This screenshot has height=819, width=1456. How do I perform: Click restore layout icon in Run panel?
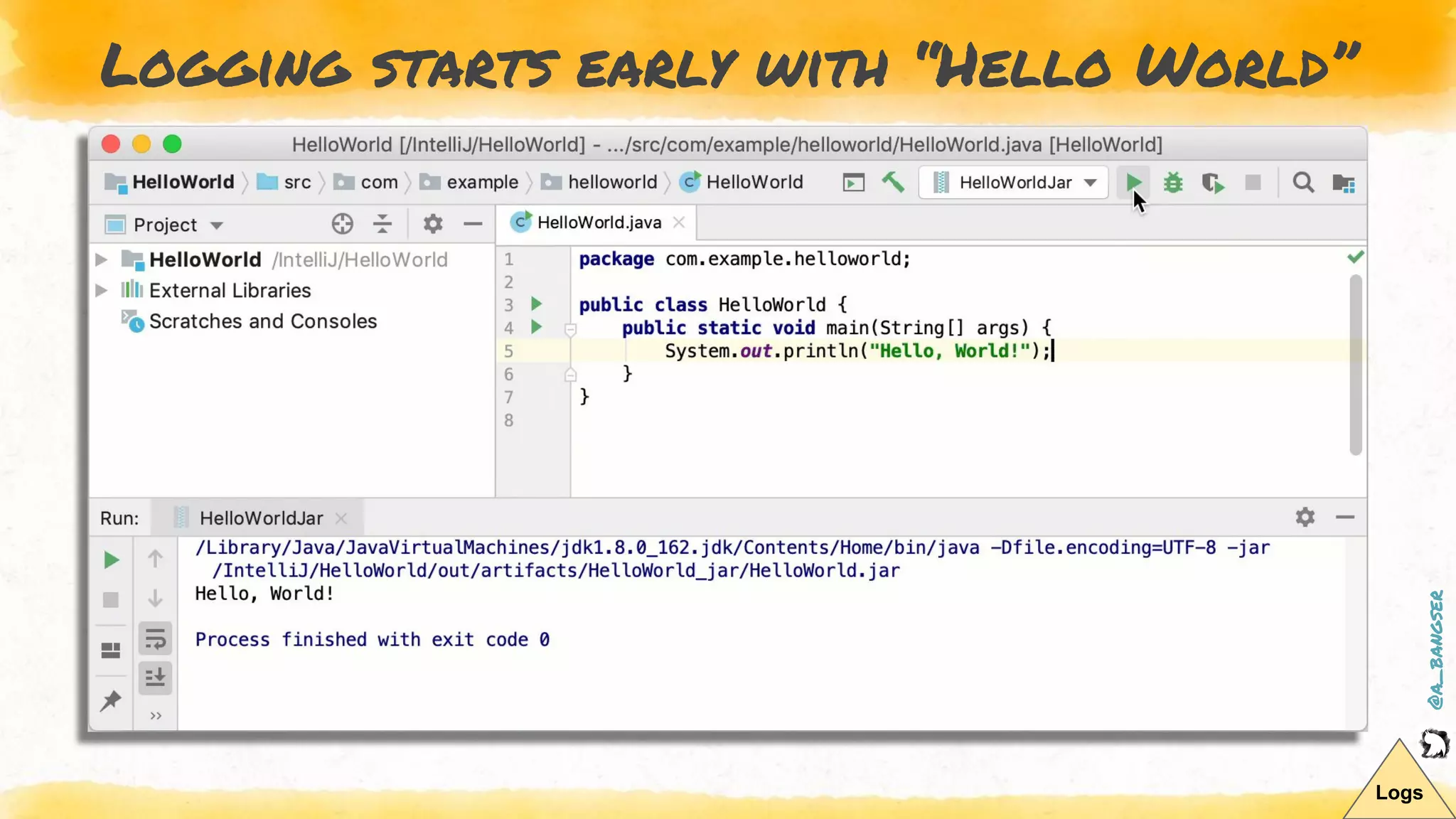point(111,651)
